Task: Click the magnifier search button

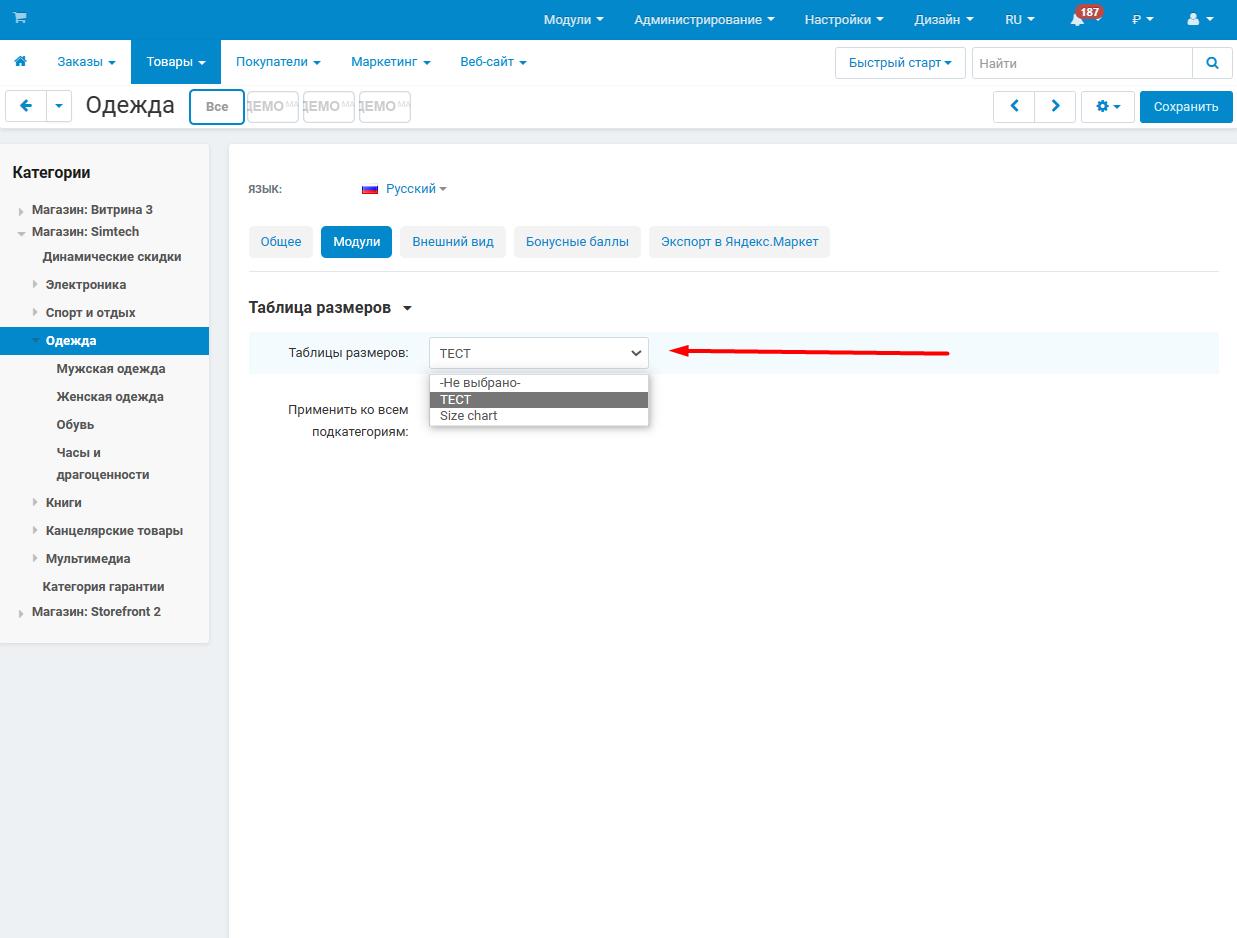Action: click(x=1212, y=63)
